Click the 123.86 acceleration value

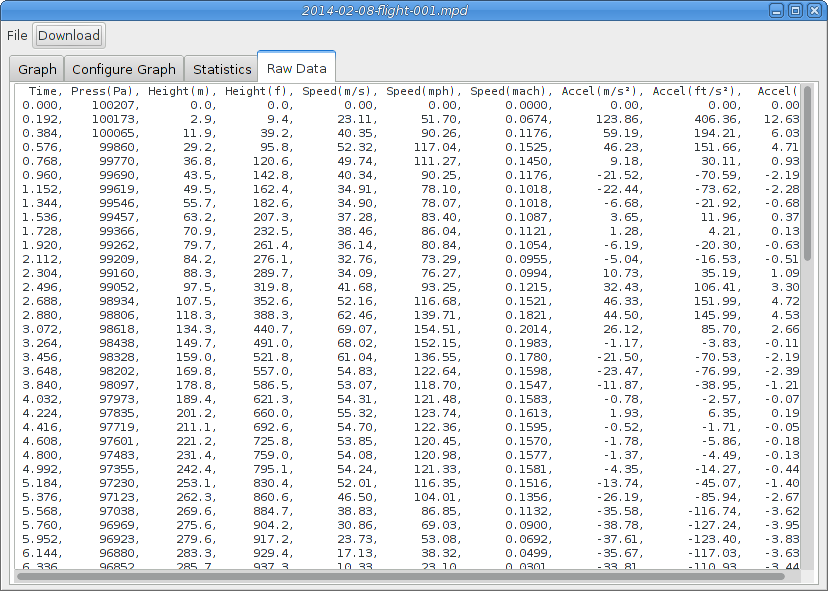[621, 118]
